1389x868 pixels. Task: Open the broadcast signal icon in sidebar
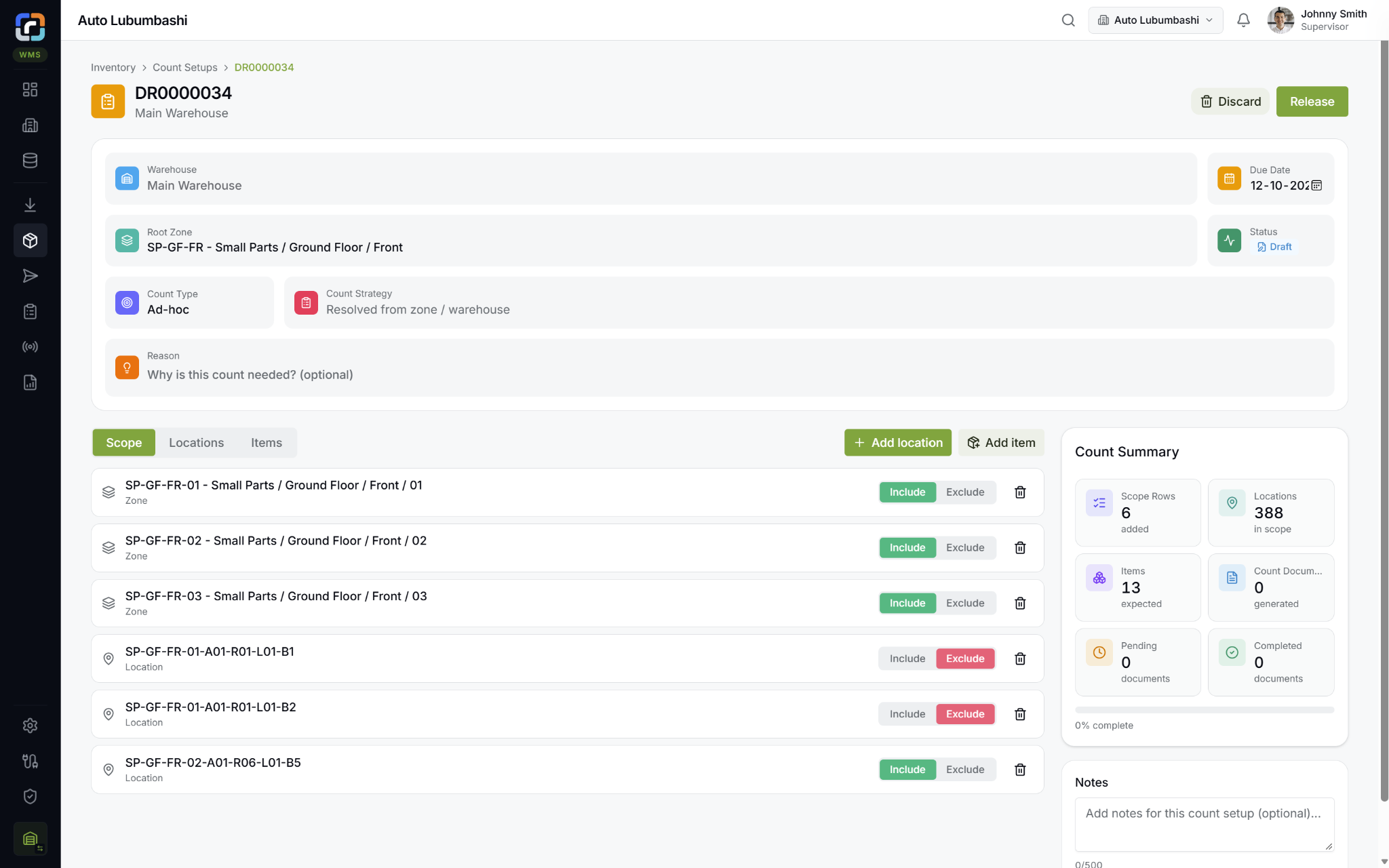(30, 347)
